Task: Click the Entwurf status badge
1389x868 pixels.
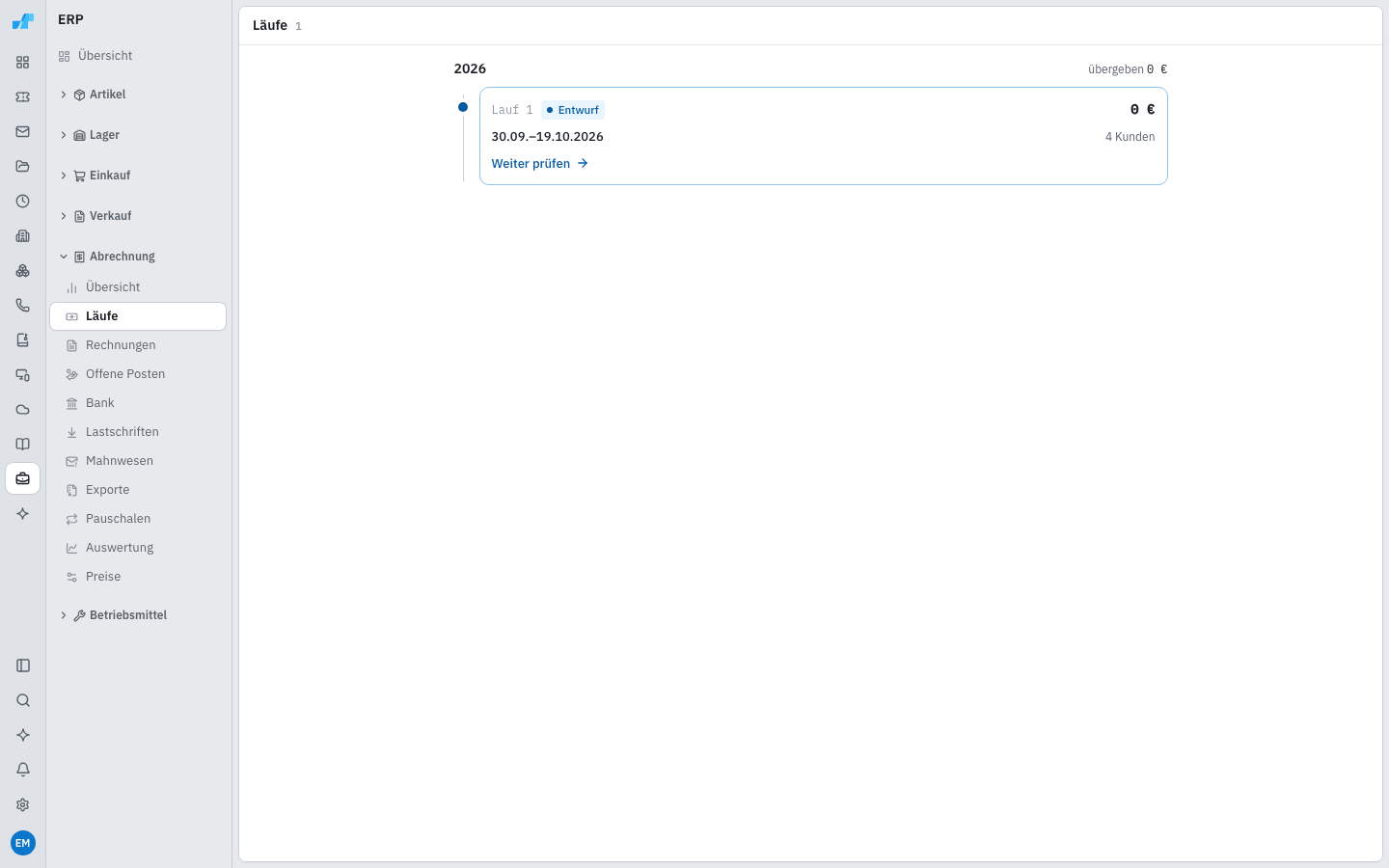Action: pyautogui.click(x=573, y=110)
